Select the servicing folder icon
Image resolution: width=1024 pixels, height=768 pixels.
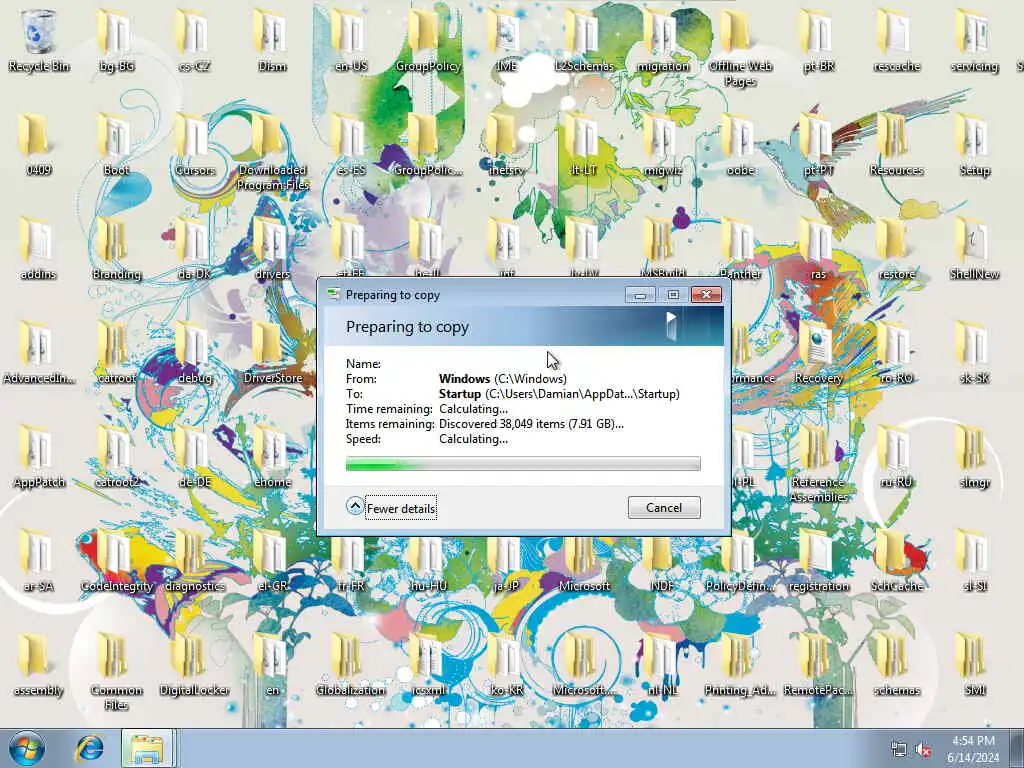pos(974,40)
